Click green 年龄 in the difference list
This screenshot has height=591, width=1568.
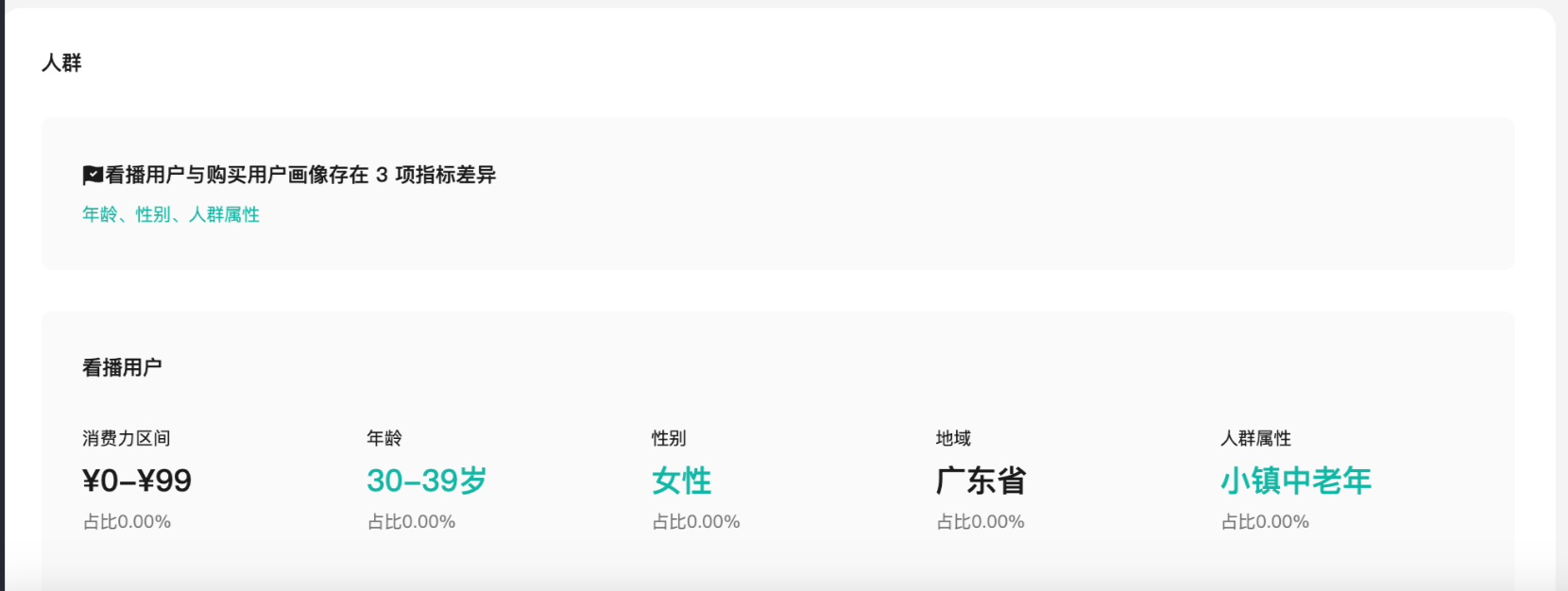tap(99, 214)
